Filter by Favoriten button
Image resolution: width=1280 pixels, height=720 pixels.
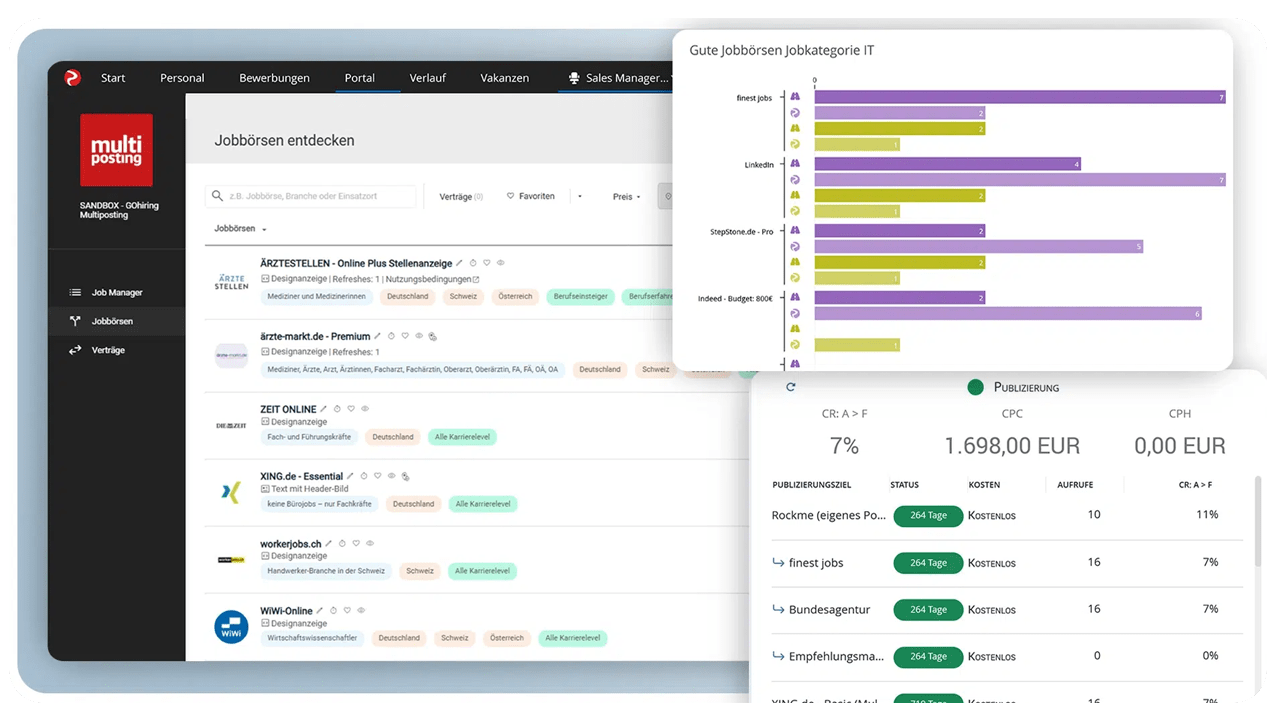pyautogui.click(x=531, y=196)
